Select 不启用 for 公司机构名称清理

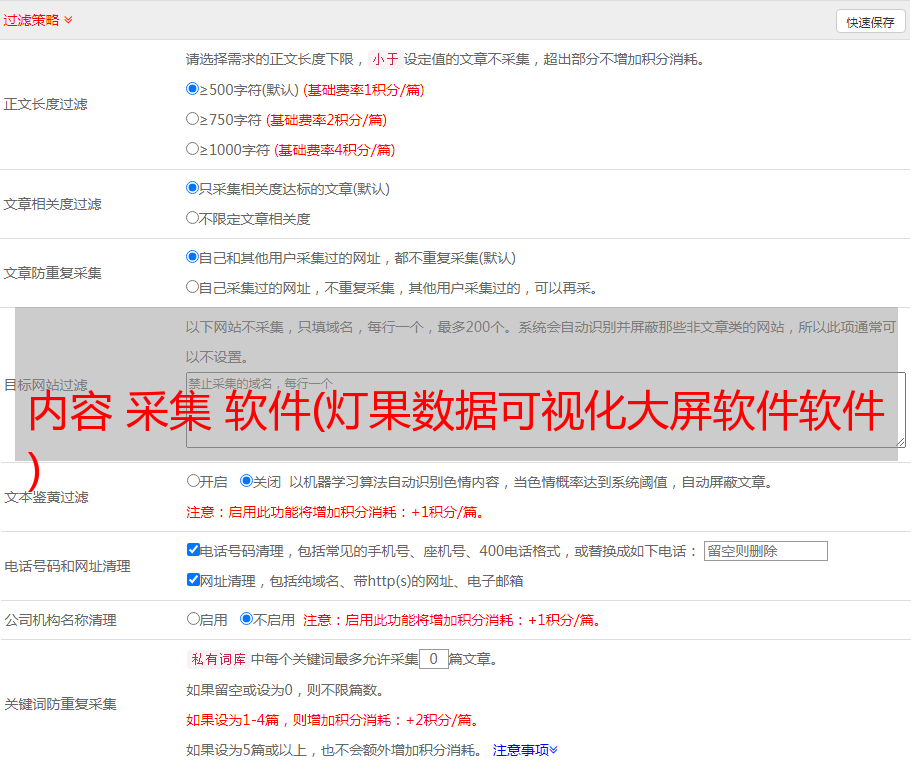click(246, 619)
